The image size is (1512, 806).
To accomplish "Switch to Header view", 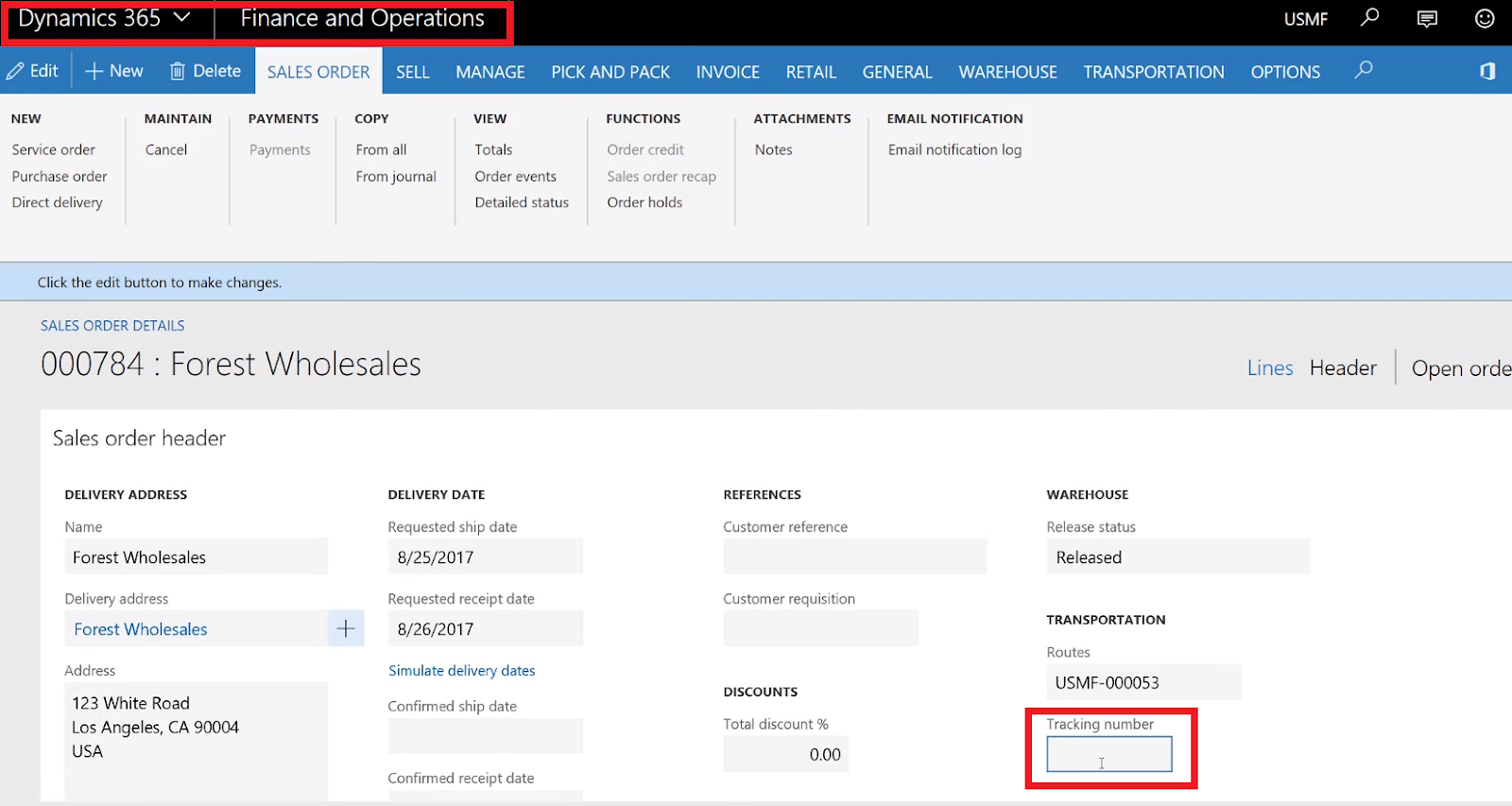I will 1343,368.
